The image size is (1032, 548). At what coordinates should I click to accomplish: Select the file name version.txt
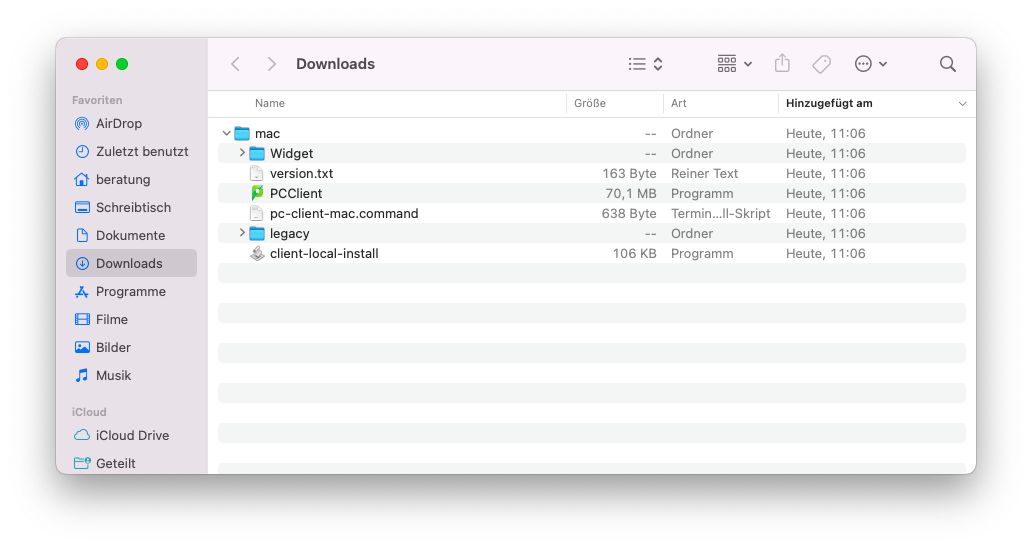pyautogui.click(x=301, y=174)
